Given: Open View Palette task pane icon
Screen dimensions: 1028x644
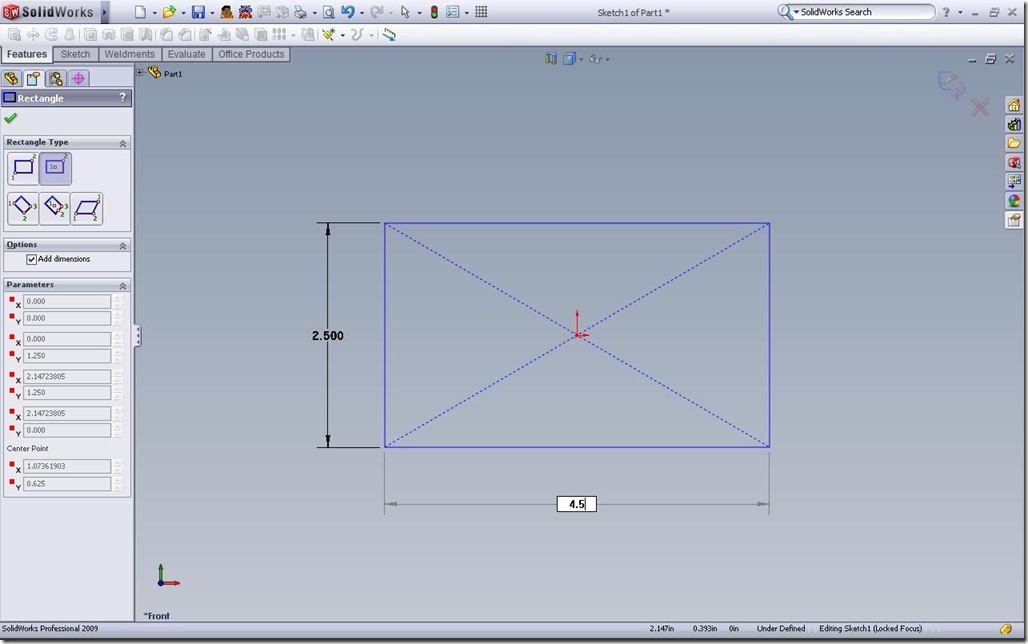Looking at the screenshot, I should click(x=1014, y=181).
